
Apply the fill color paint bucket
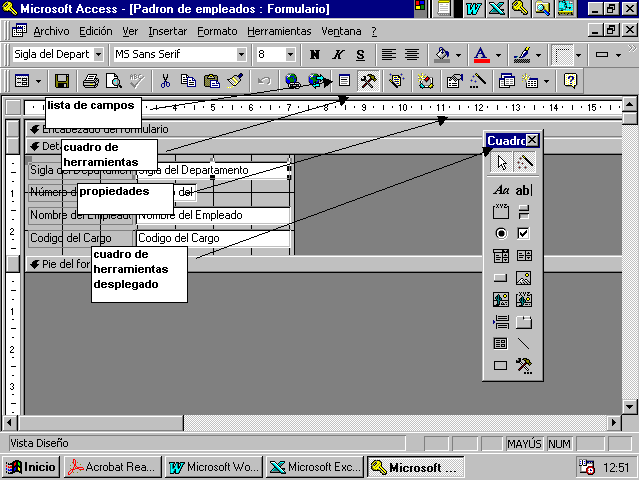(x=442, y=55)
